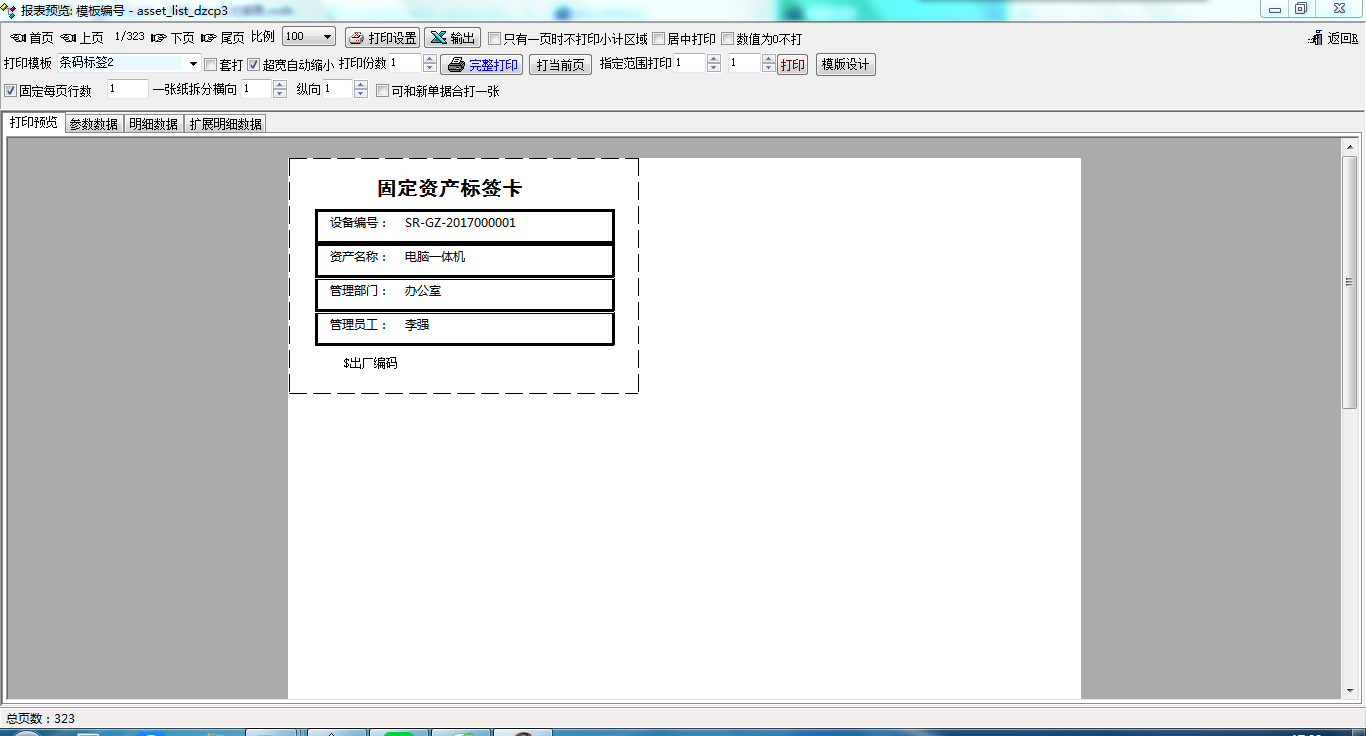The height and width of the screenshot is (736, 1366).
Task: Open 模版设计 template designer
Action: coord(845,65)
